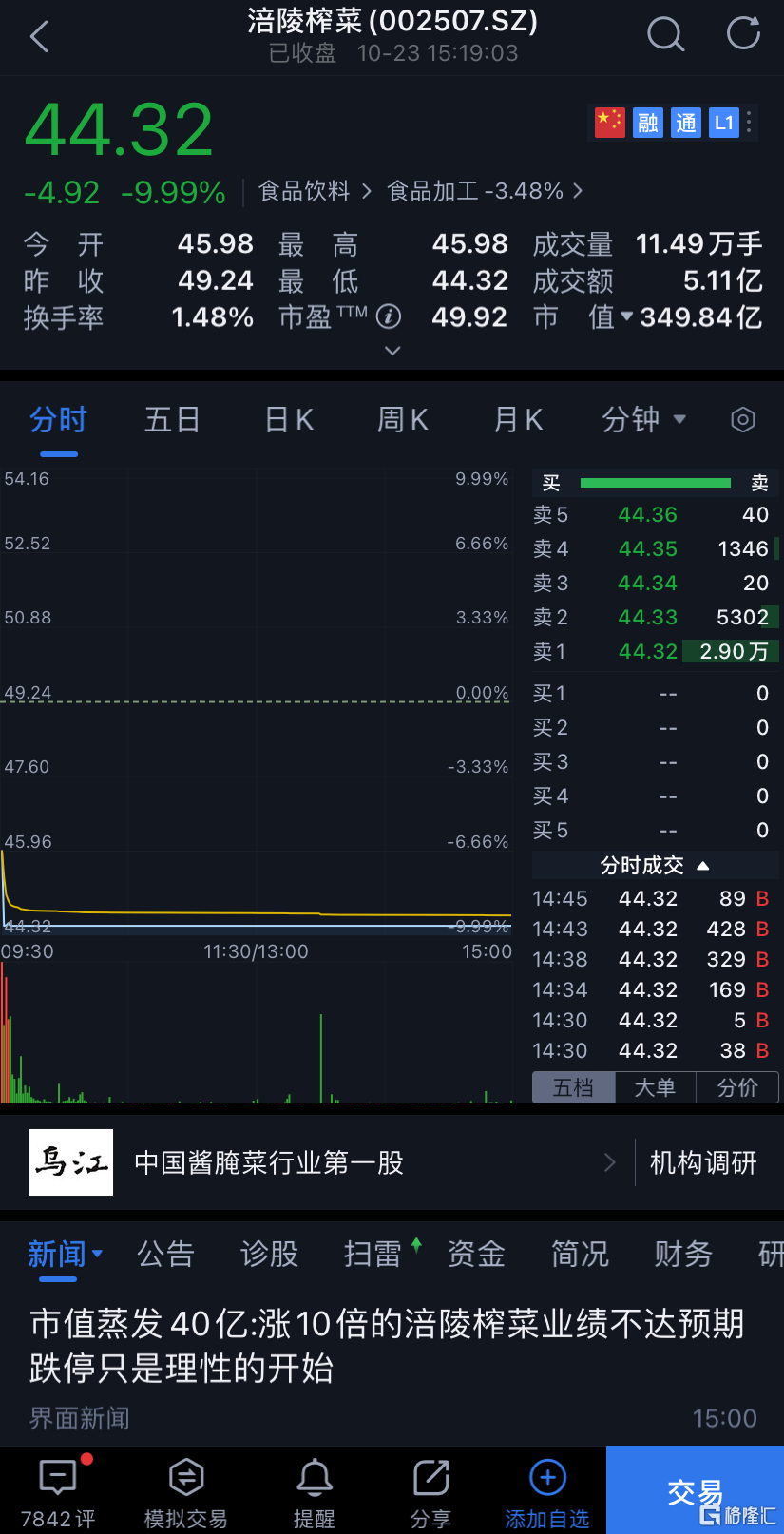Read the 市值蒸发40亿 news article
The image size is (784, 1534).
pos(387,1346)
